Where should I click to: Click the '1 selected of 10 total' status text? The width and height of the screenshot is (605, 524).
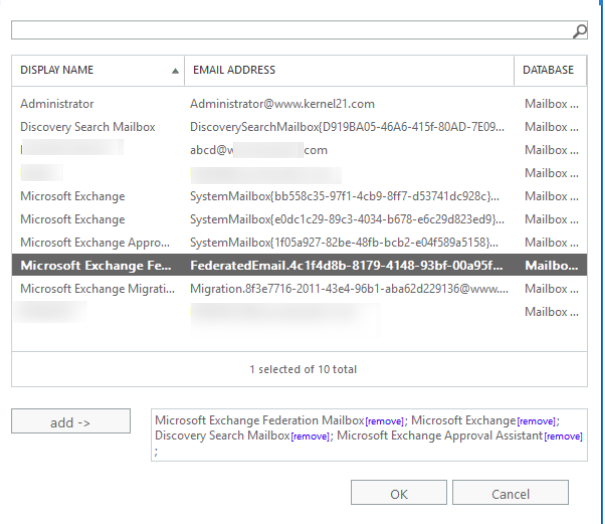pyautogui.click(x=303, y=369)
